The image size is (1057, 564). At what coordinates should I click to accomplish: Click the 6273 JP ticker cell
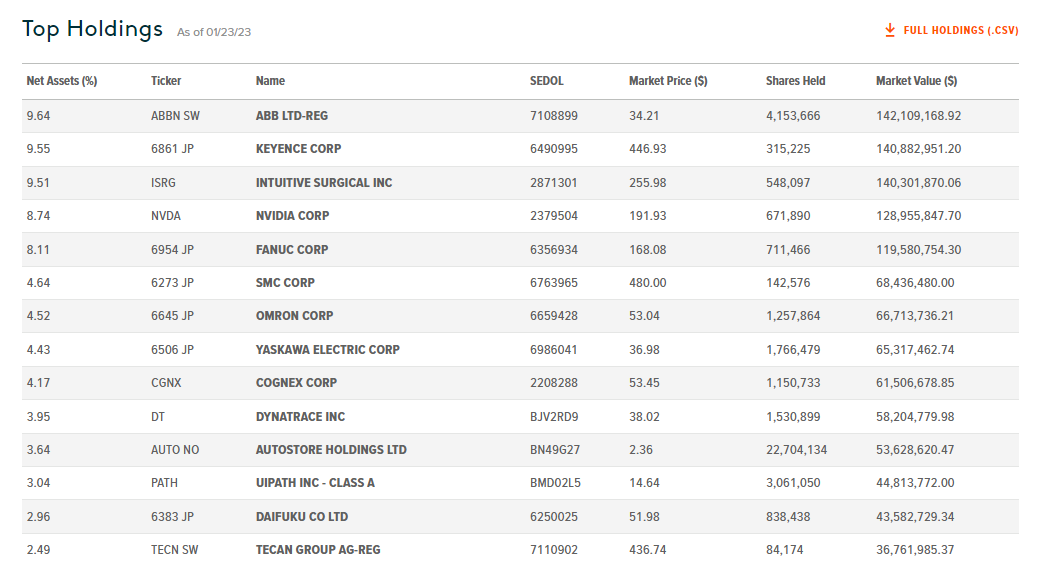[173, 283]
